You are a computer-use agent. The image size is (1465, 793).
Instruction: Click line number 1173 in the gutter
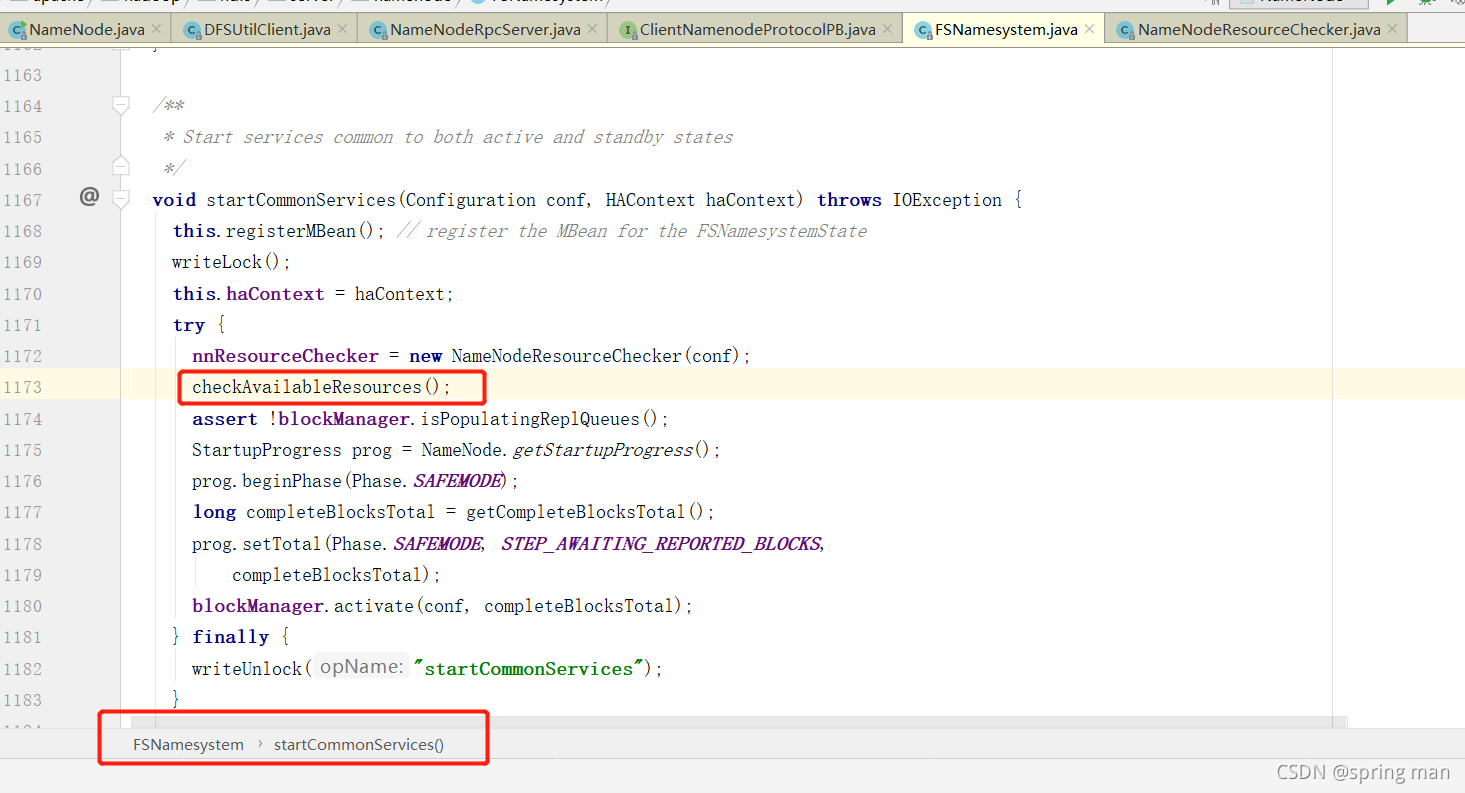(23, 387)
